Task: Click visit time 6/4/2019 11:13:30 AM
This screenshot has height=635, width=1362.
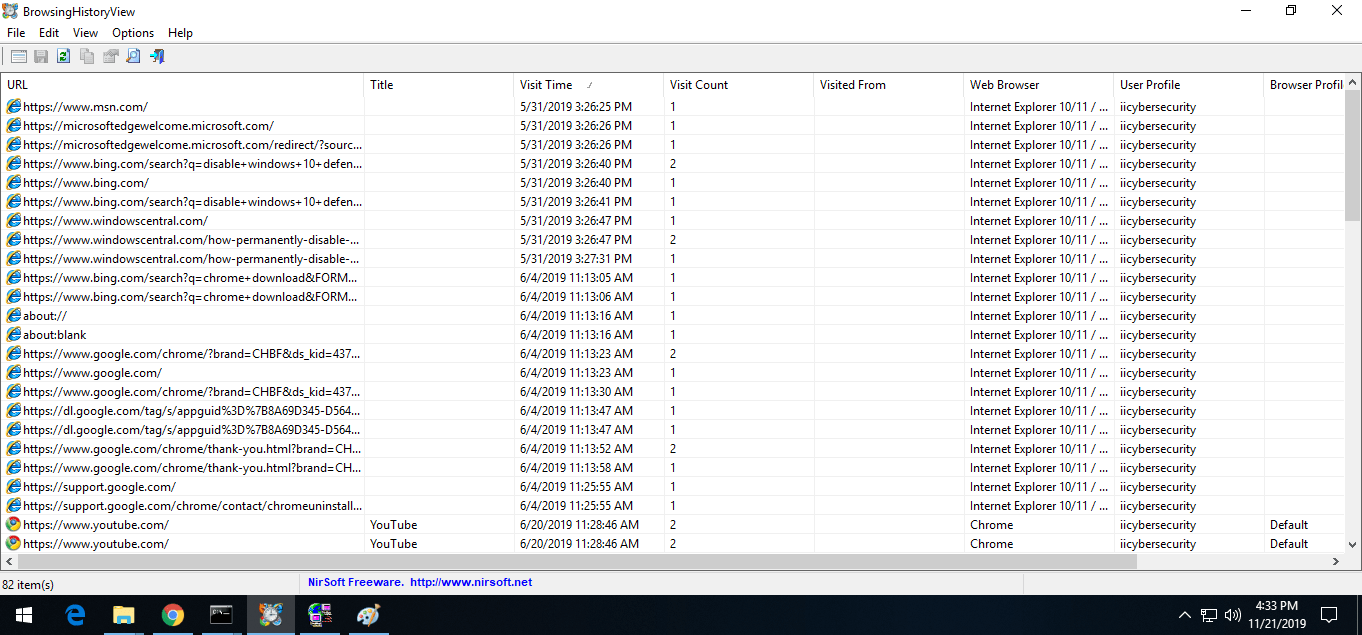Action: click(576, 392)
